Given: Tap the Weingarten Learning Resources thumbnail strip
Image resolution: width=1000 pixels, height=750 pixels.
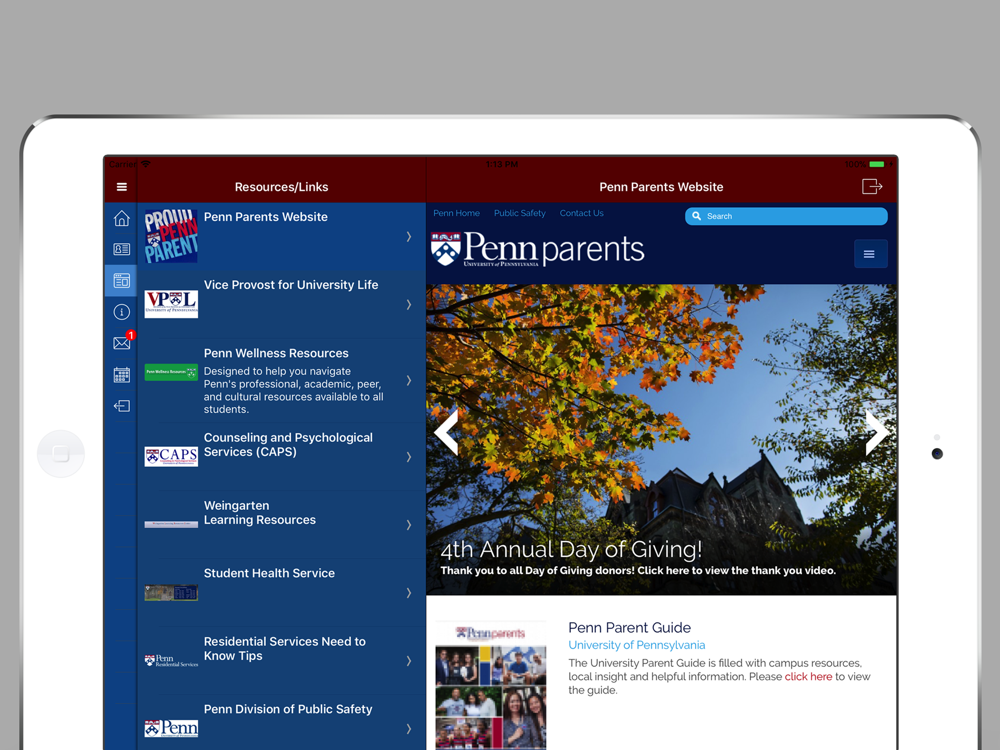Looking at the screenshot, I should [x=171, y=524].
